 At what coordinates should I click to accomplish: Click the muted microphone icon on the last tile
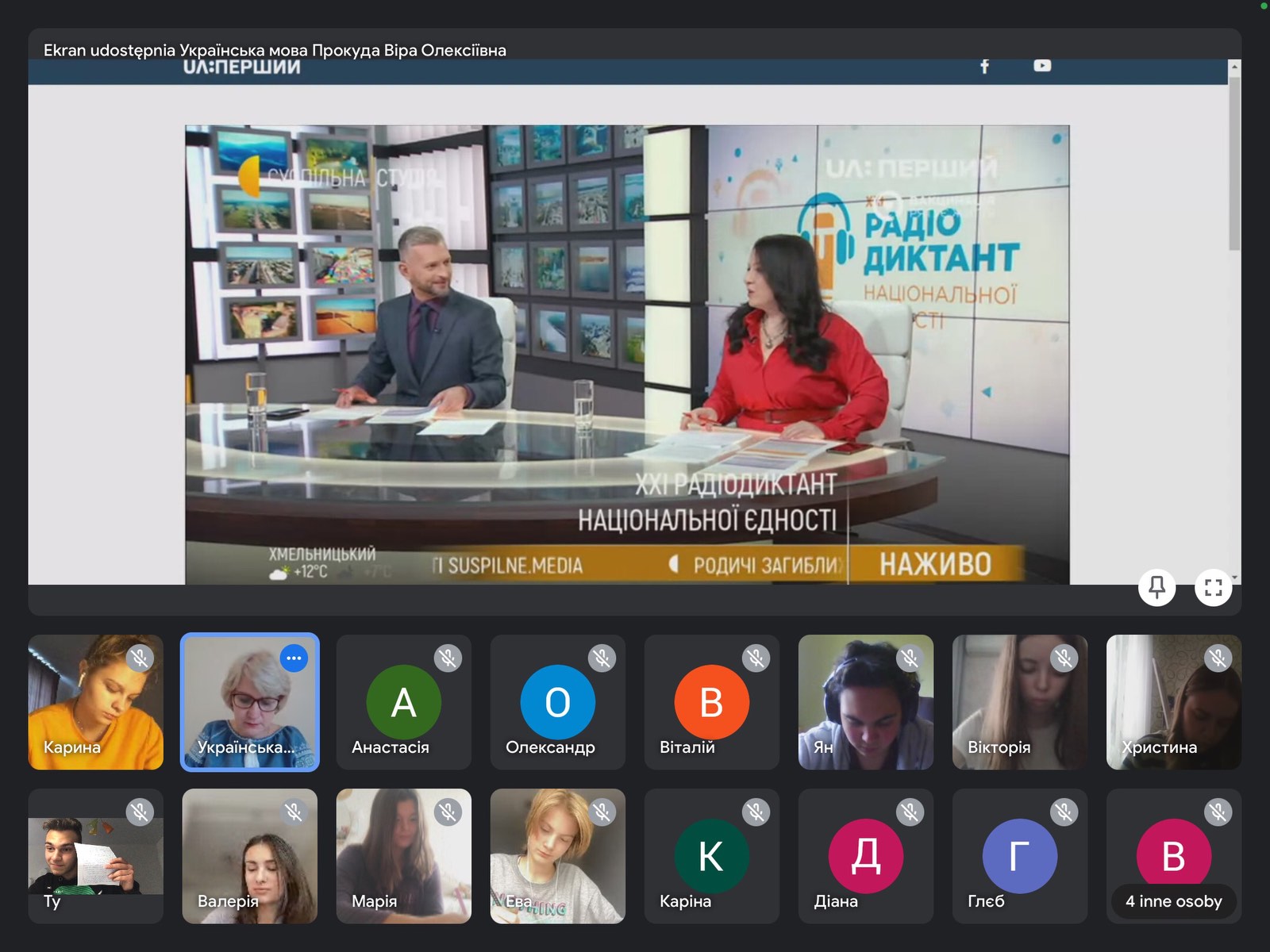point(1218,812)
